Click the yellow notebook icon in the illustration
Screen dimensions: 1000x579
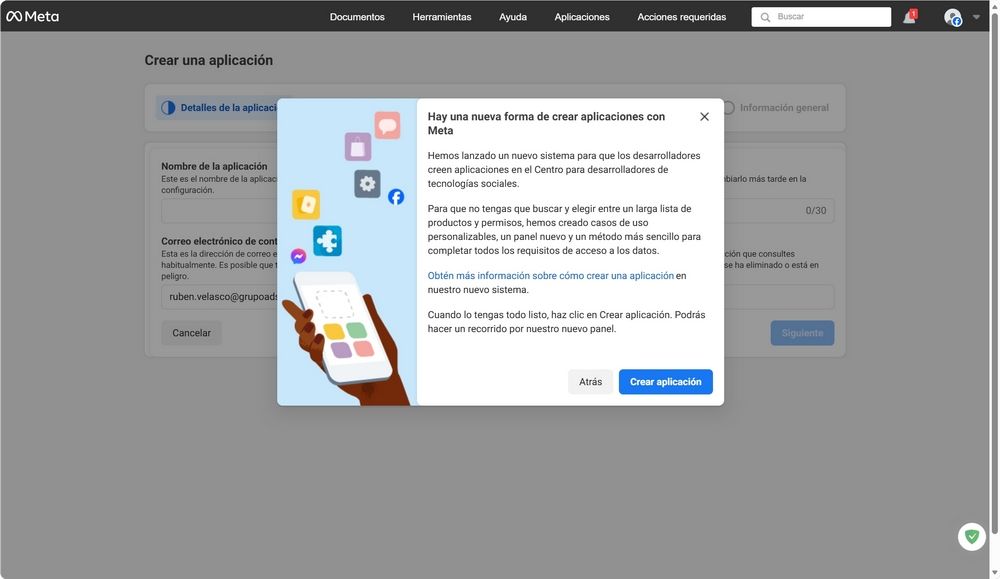(306, 204)
